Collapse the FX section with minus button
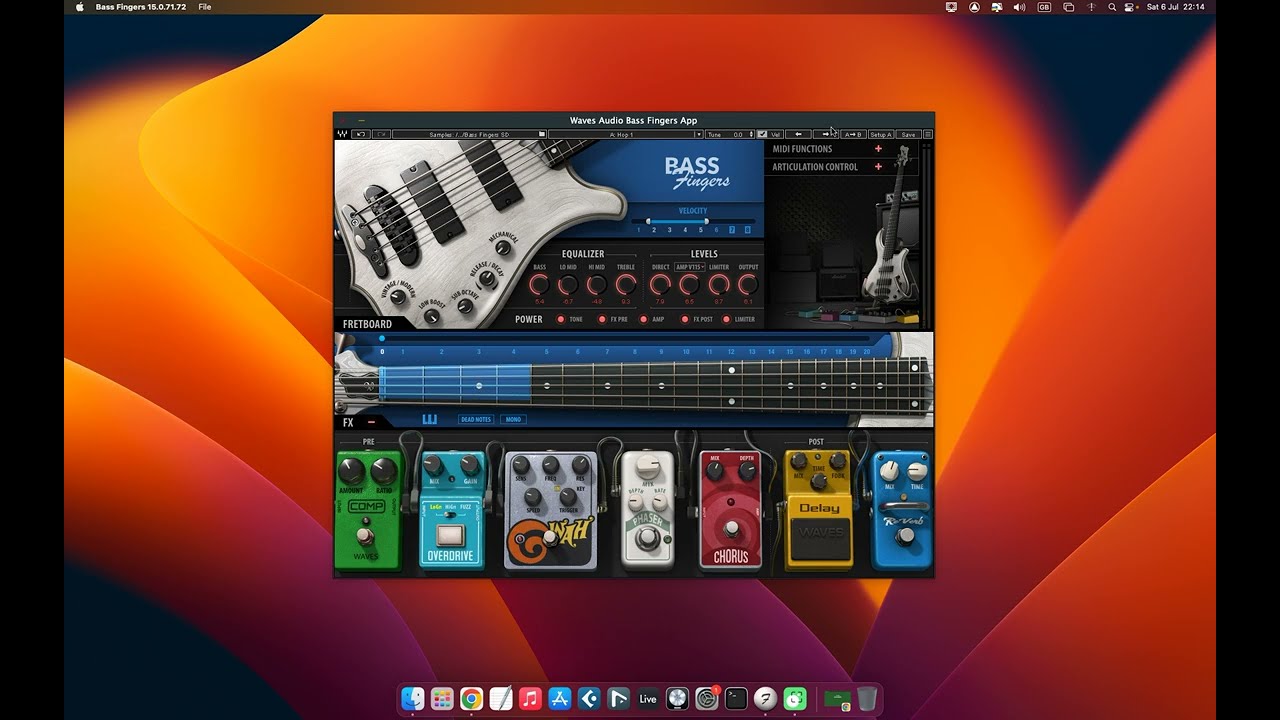This screenshot has width=1280, height=720. [371, 422]
